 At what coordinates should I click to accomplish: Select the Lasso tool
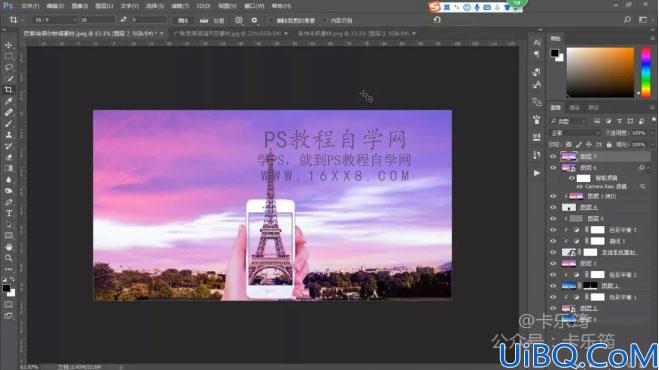pos(8,67)
